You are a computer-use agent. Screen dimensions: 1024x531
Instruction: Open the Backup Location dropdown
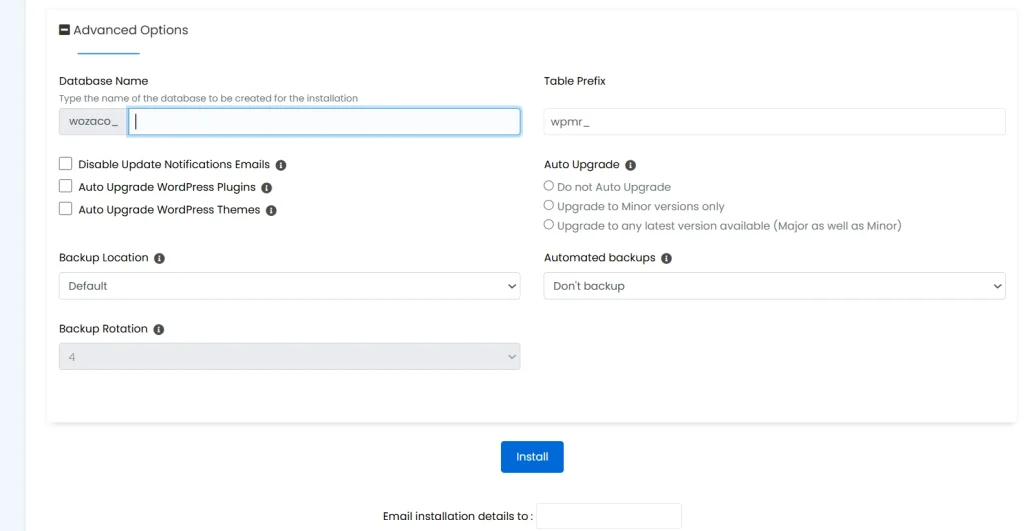(289, 286)
